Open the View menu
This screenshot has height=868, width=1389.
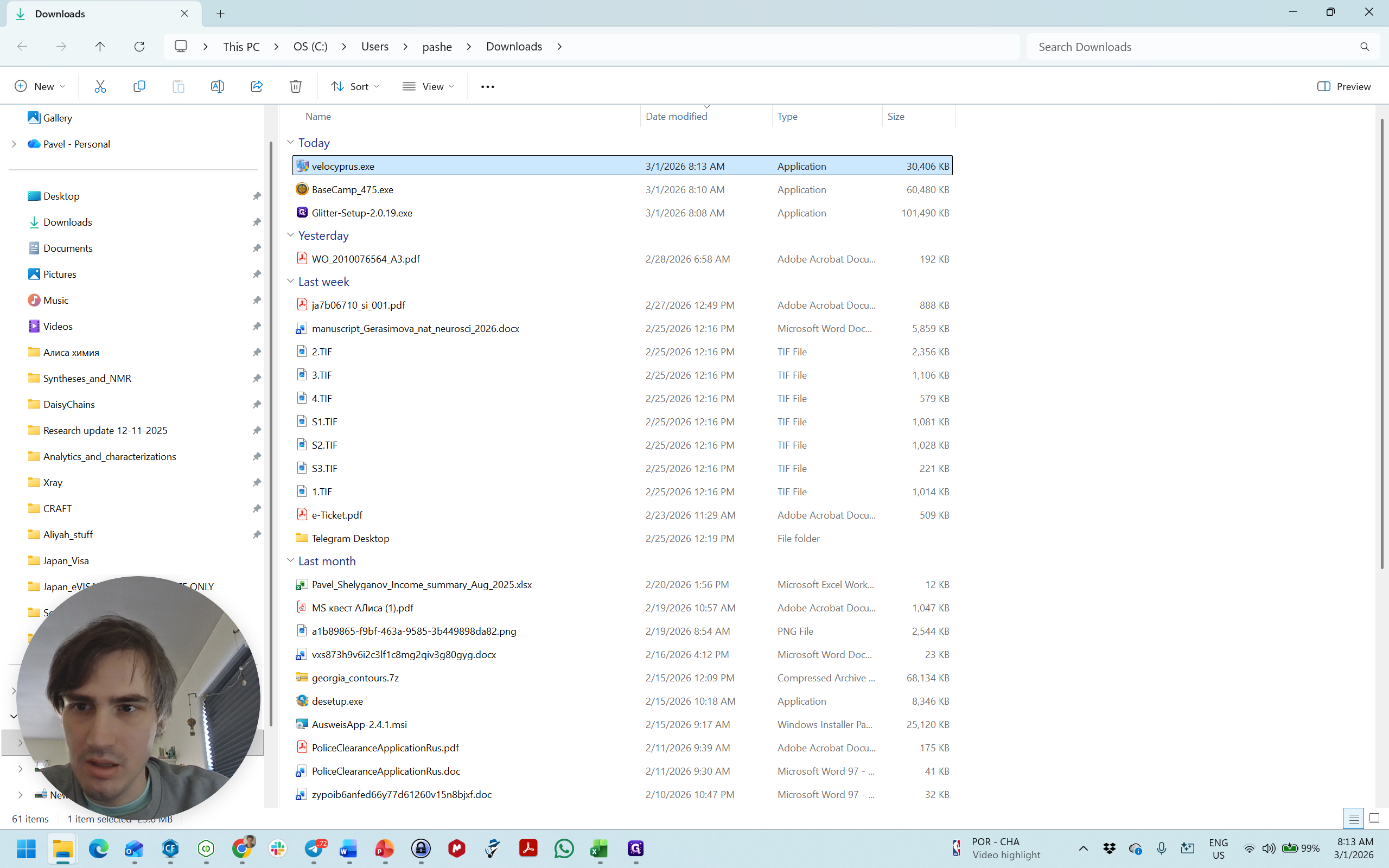click(428, 86)
